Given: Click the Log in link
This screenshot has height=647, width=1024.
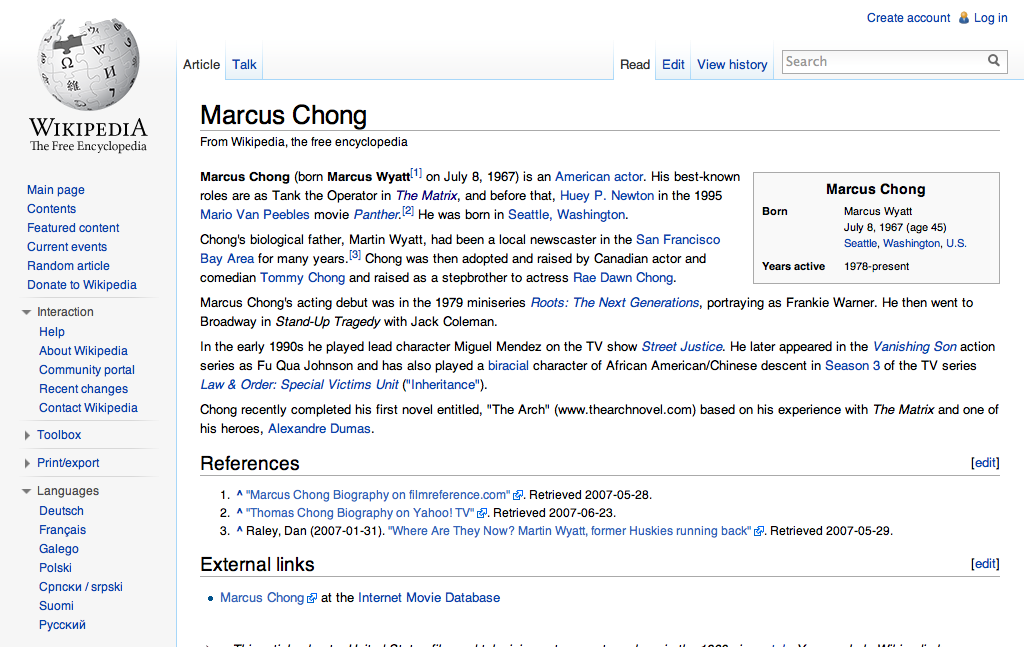Looking at the screenshot, I should point(991,18).
